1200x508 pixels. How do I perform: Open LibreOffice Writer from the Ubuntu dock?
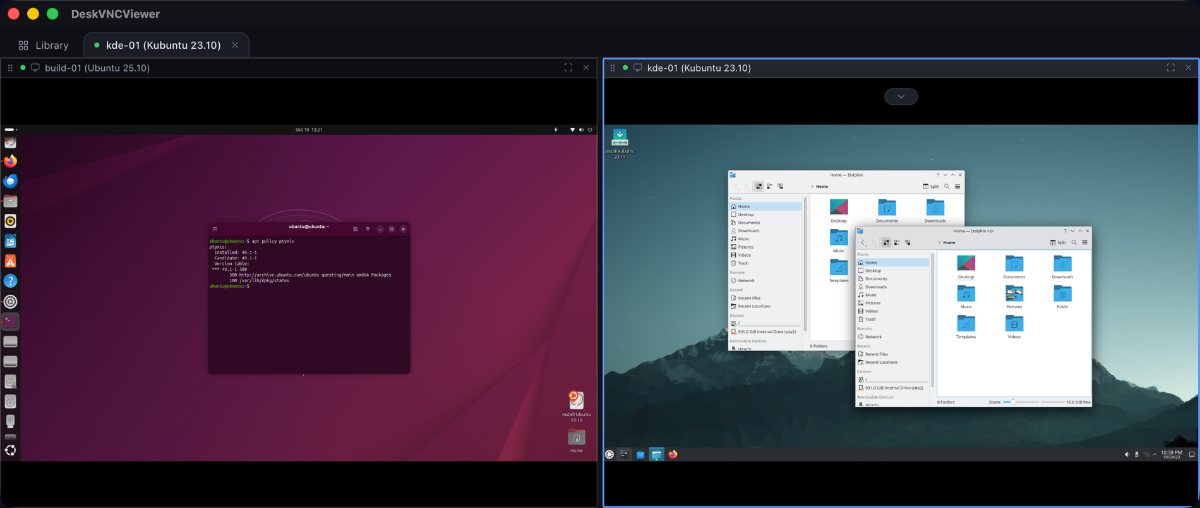click(x=10, y=241)
